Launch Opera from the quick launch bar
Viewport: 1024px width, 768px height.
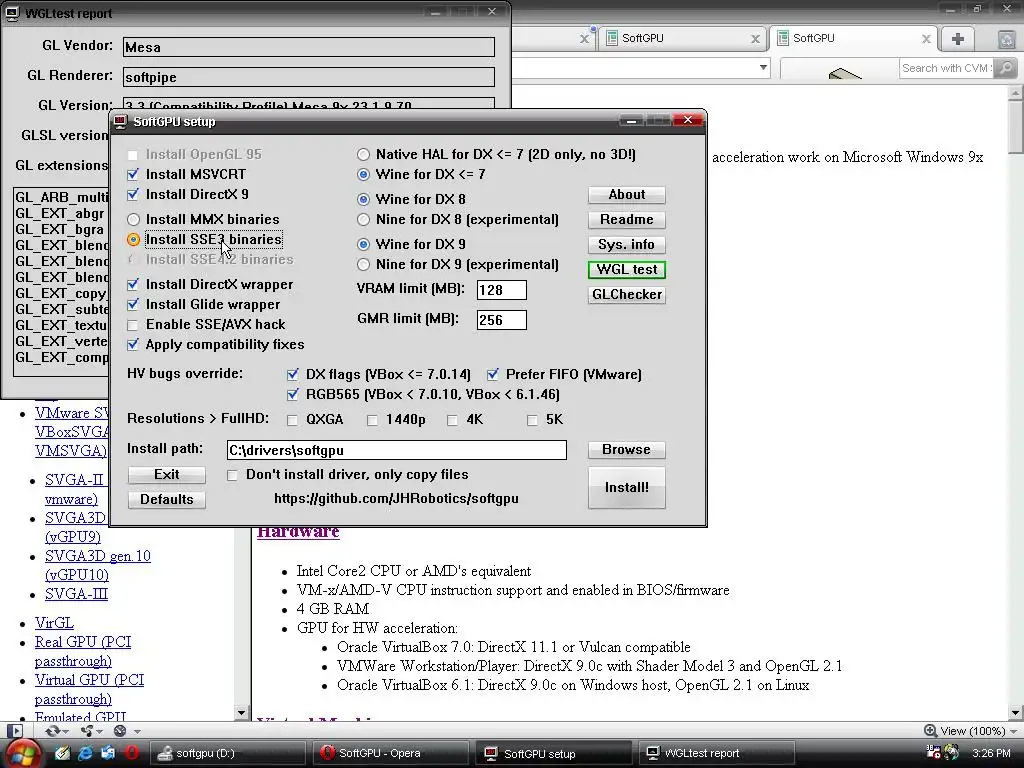131,753
